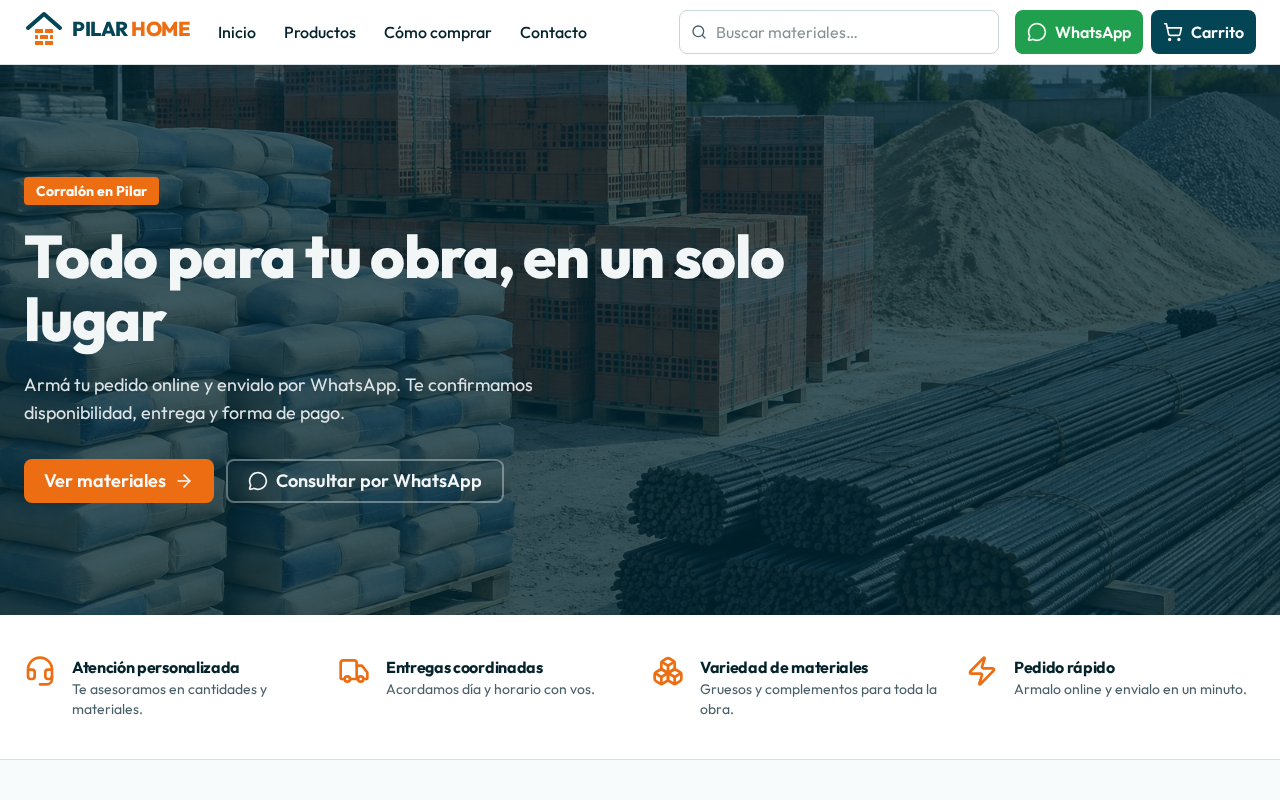Click the headset icon for Atención personalizada

click(40, 671)
